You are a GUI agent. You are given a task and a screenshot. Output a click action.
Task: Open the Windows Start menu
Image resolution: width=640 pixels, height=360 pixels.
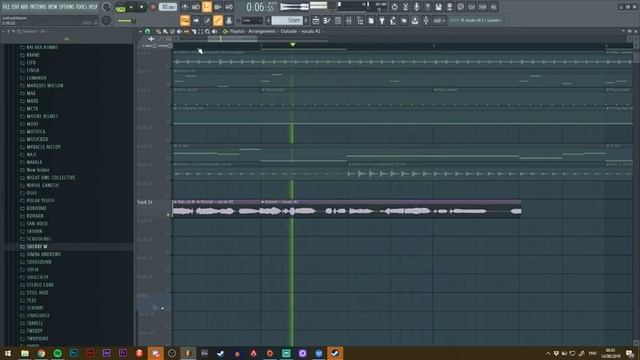point(8,353)
